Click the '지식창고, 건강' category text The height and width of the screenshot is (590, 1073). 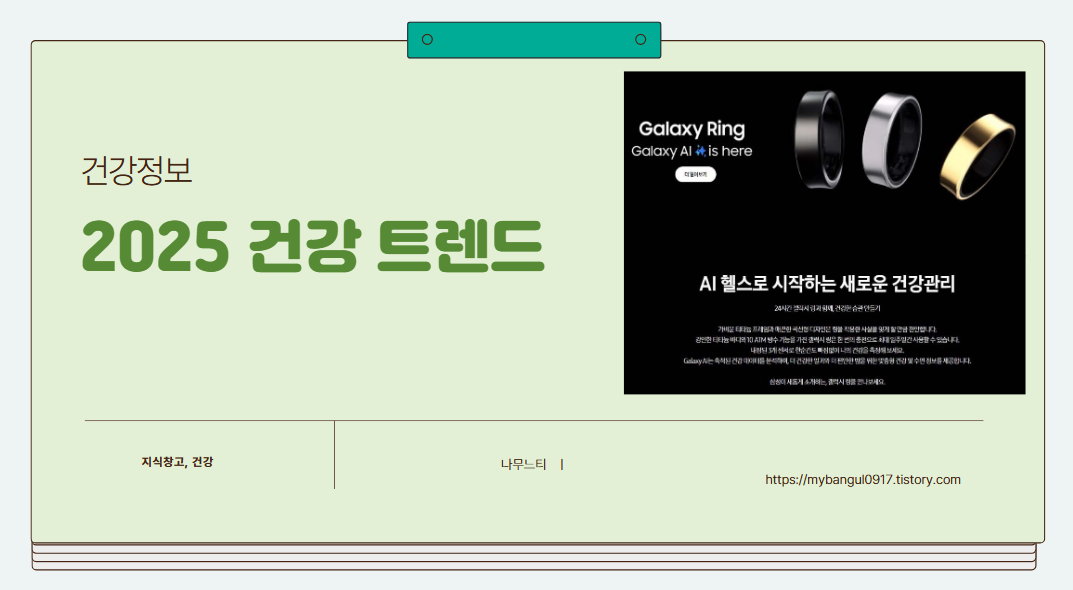[x=177, y=462]
